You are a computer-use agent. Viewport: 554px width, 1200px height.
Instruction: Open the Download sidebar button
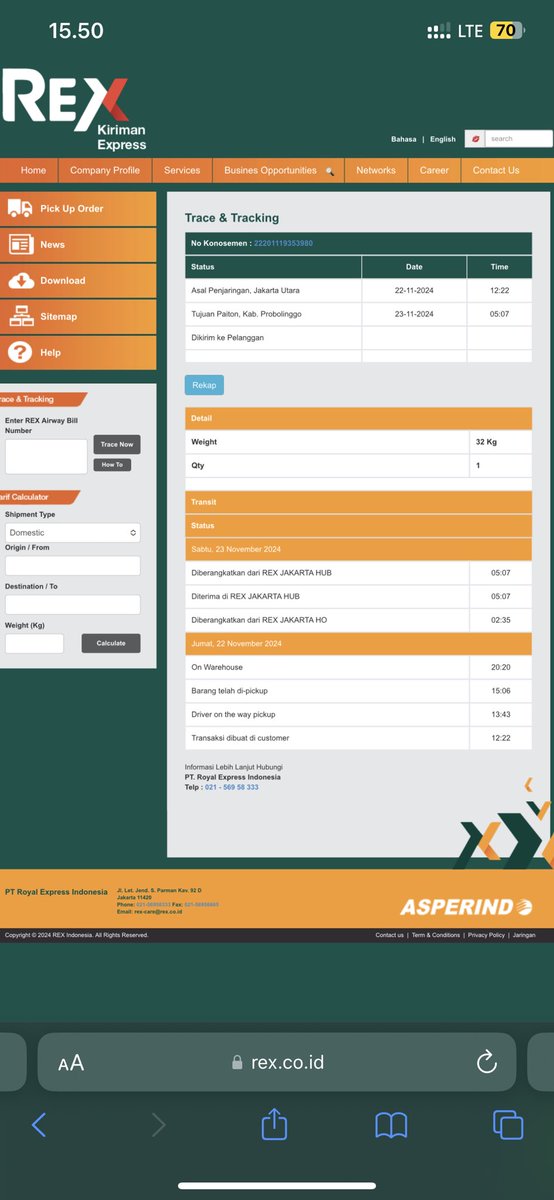pyautogui.click(x=78, y=280)
